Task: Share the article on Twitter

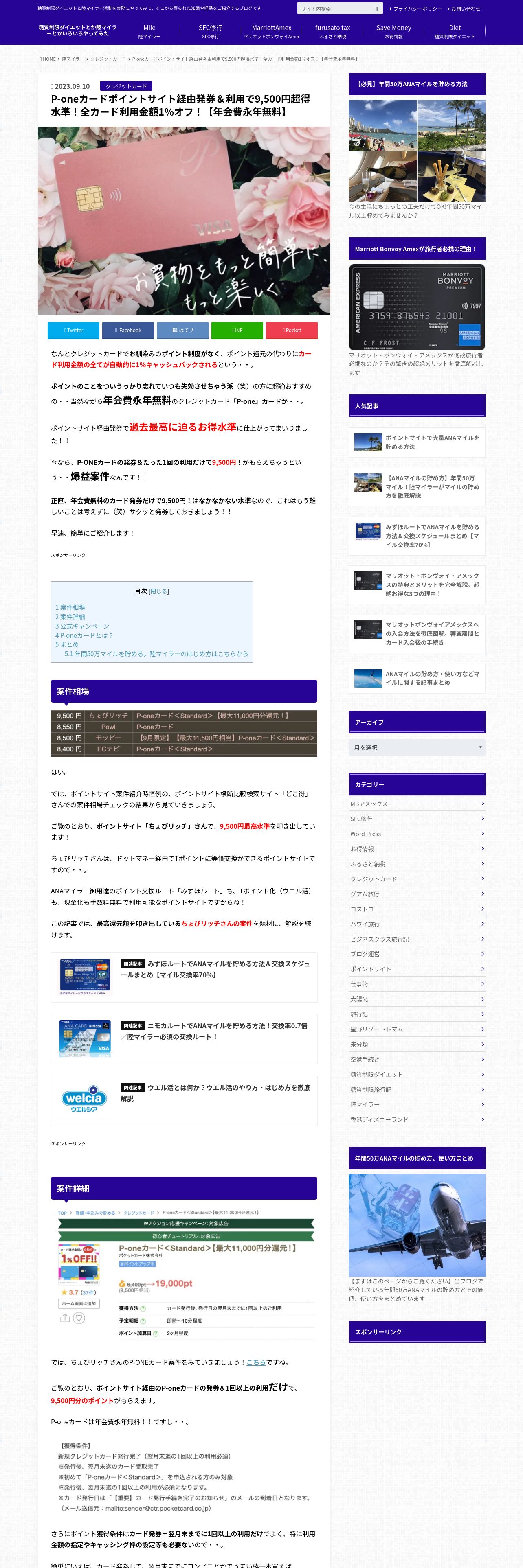Action: pyautogui.click(x=74, y=331)
